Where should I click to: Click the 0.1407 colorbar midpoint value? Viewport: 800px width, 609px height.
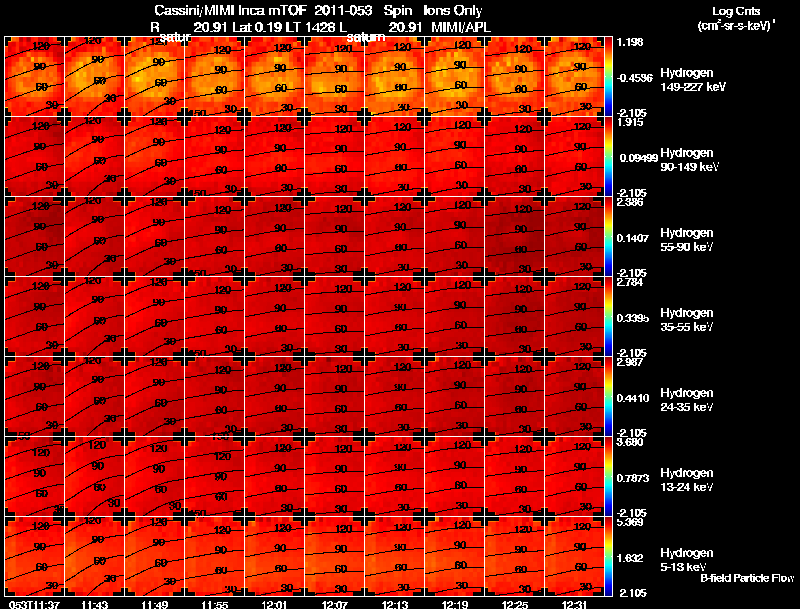point(633,238)
